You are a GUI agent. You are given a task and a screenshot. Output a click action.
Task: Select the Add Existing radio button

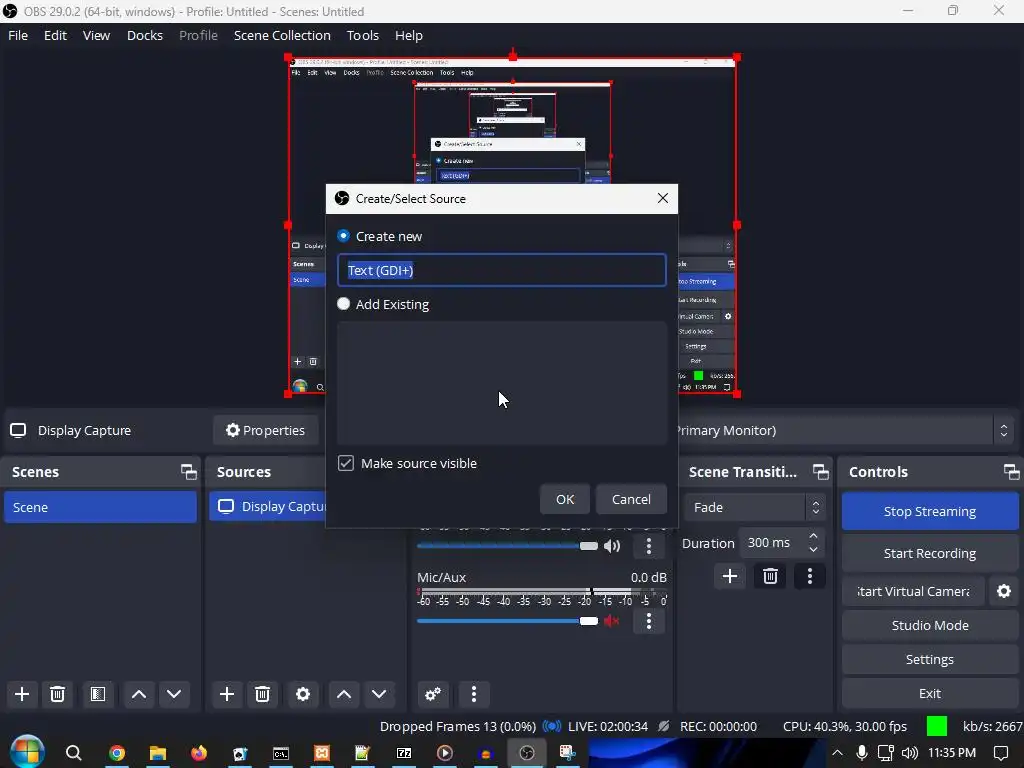(x=344, y=304)
